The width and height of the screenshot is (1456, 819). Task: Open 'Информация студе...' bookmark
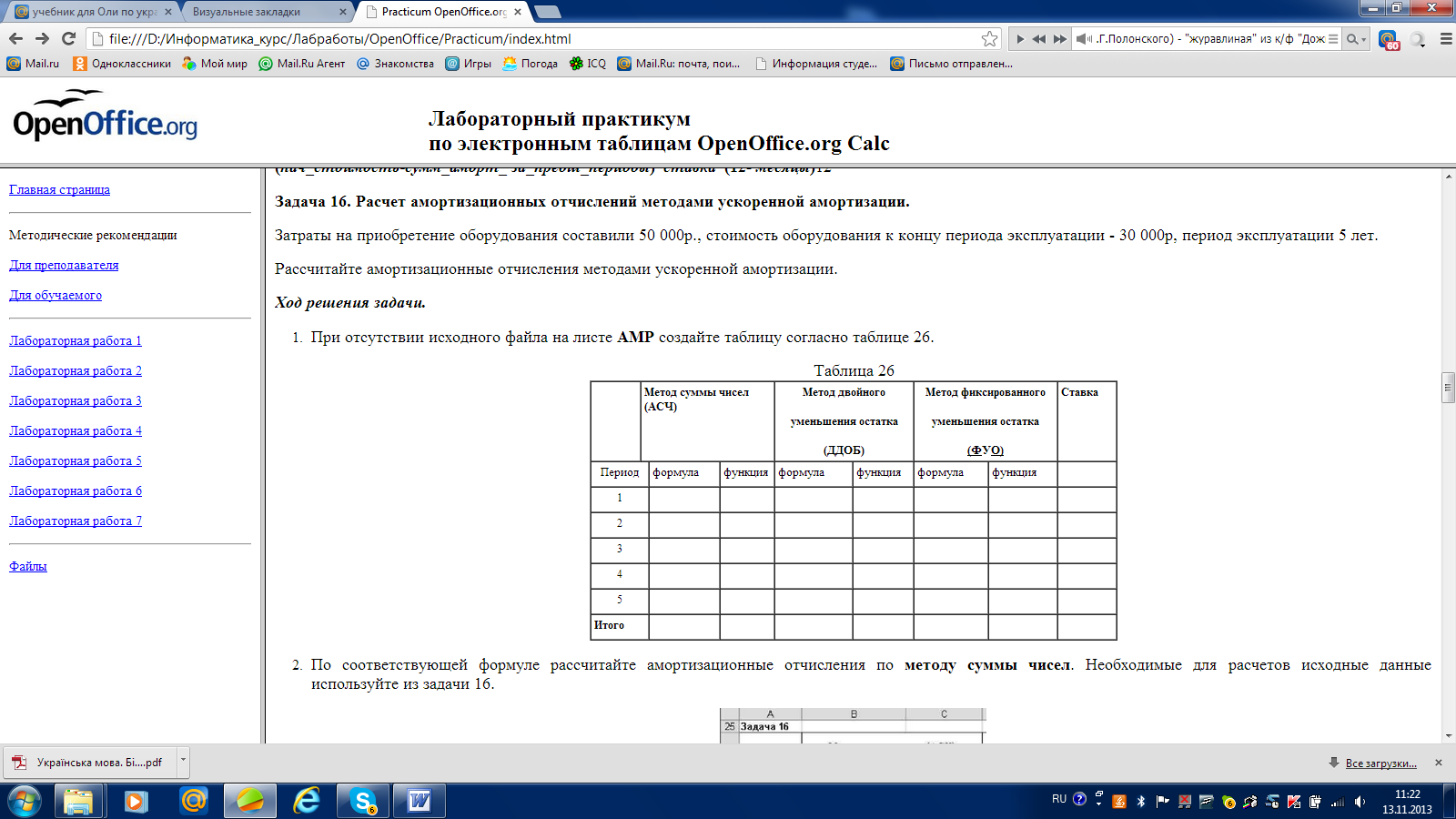[x=816, y=64]
